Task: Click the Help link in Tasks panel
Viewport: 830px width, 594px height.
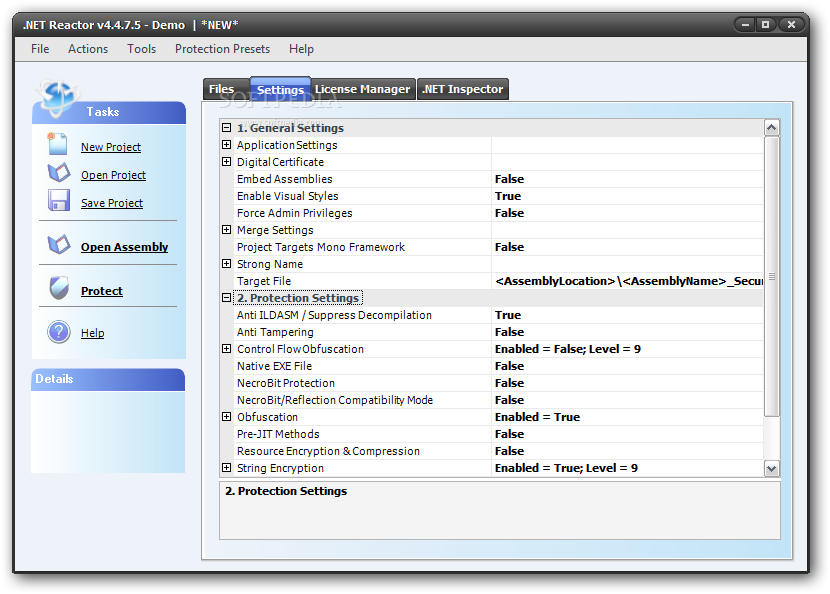Action: coord(92,333)
